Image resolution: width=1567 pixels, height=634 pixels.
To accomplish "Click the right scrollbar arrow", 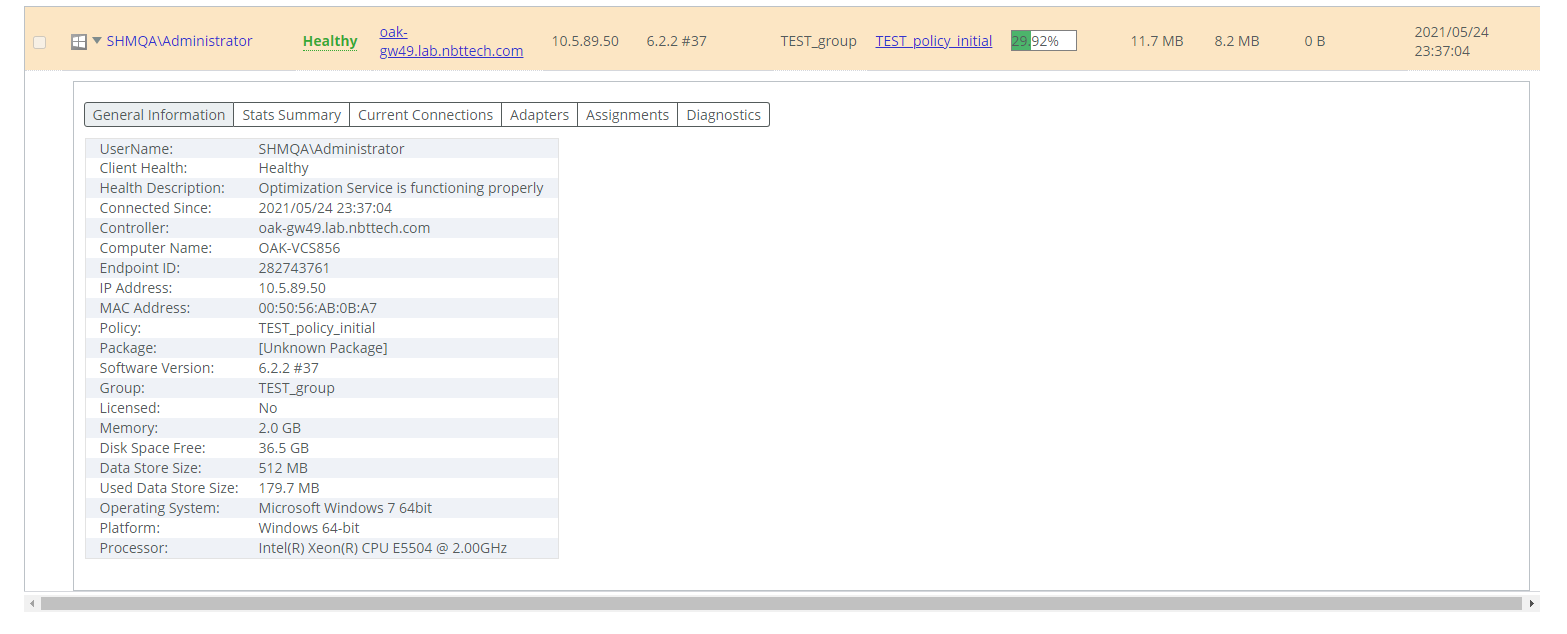I will point(1531,603).
